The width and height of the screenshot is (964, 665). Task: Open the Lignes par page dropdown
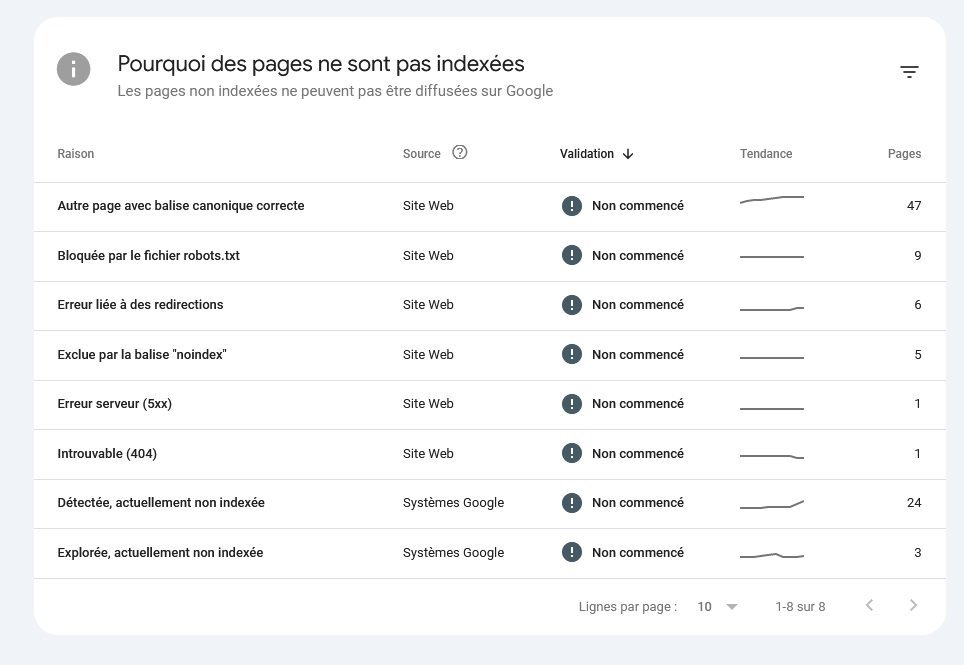pyautogui.click(x=718, y=607)
